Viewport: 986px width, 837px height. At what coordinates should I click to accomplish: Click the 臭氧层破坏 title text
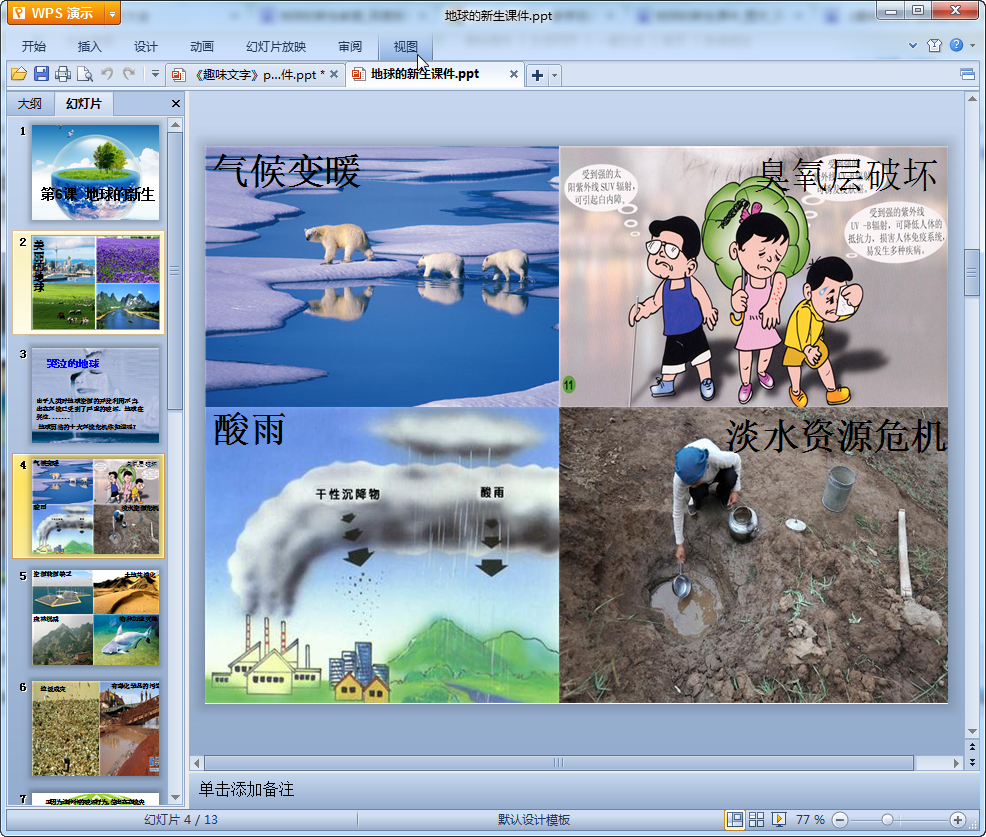846,175
